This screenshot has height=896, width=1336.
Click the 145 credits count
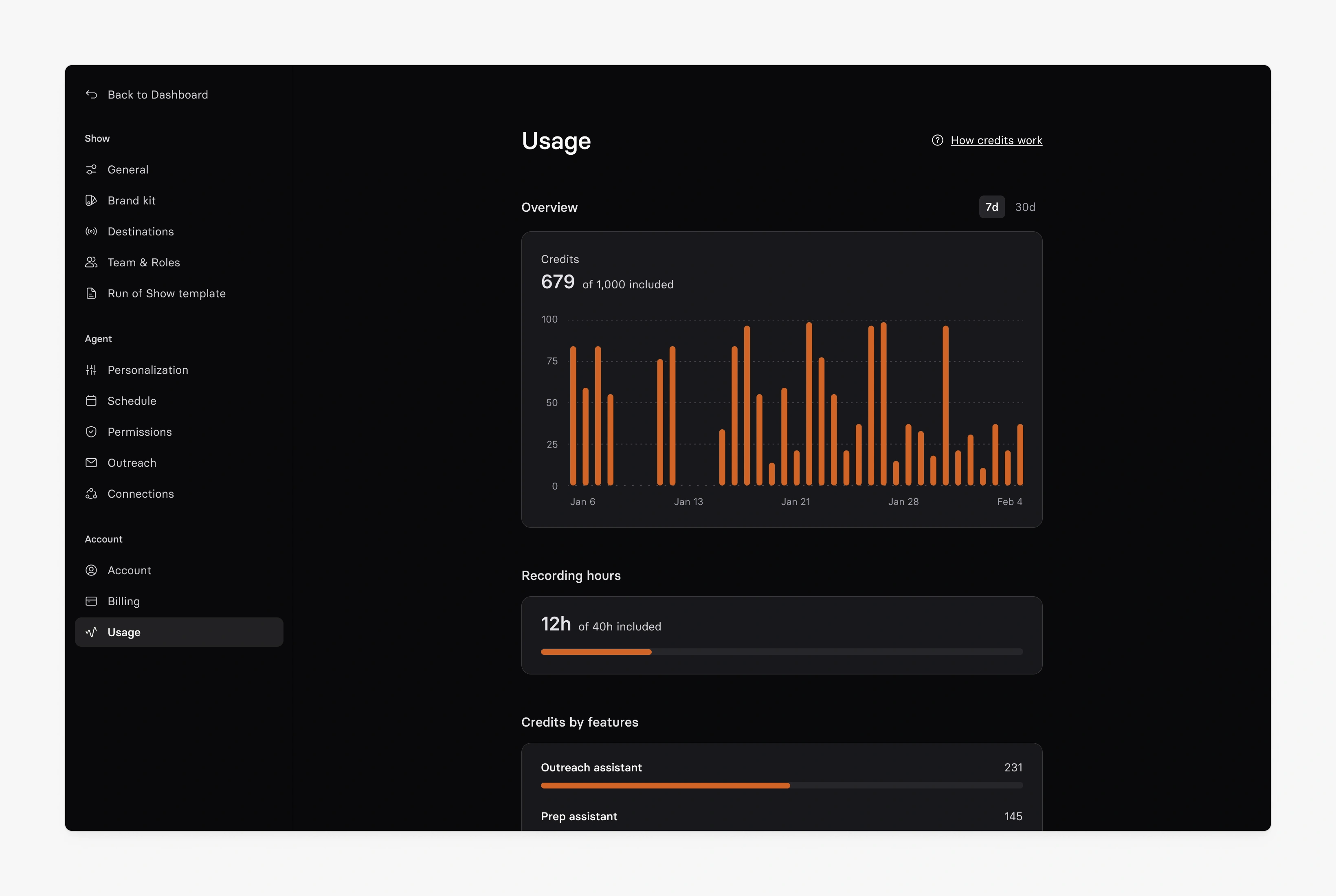[1013, 817]
